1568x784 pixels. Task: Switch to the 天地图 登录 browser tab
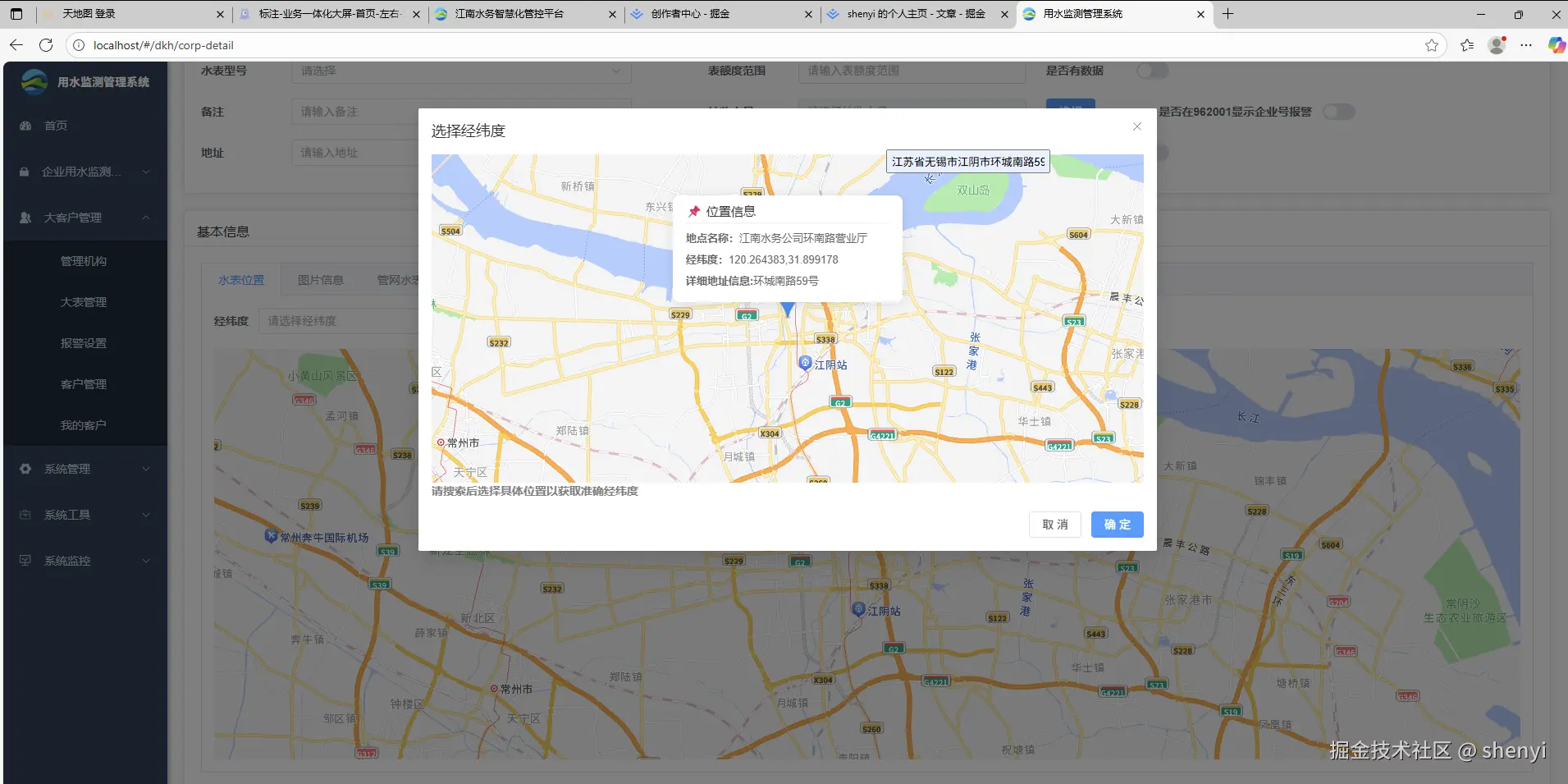[x=131, y=14]
